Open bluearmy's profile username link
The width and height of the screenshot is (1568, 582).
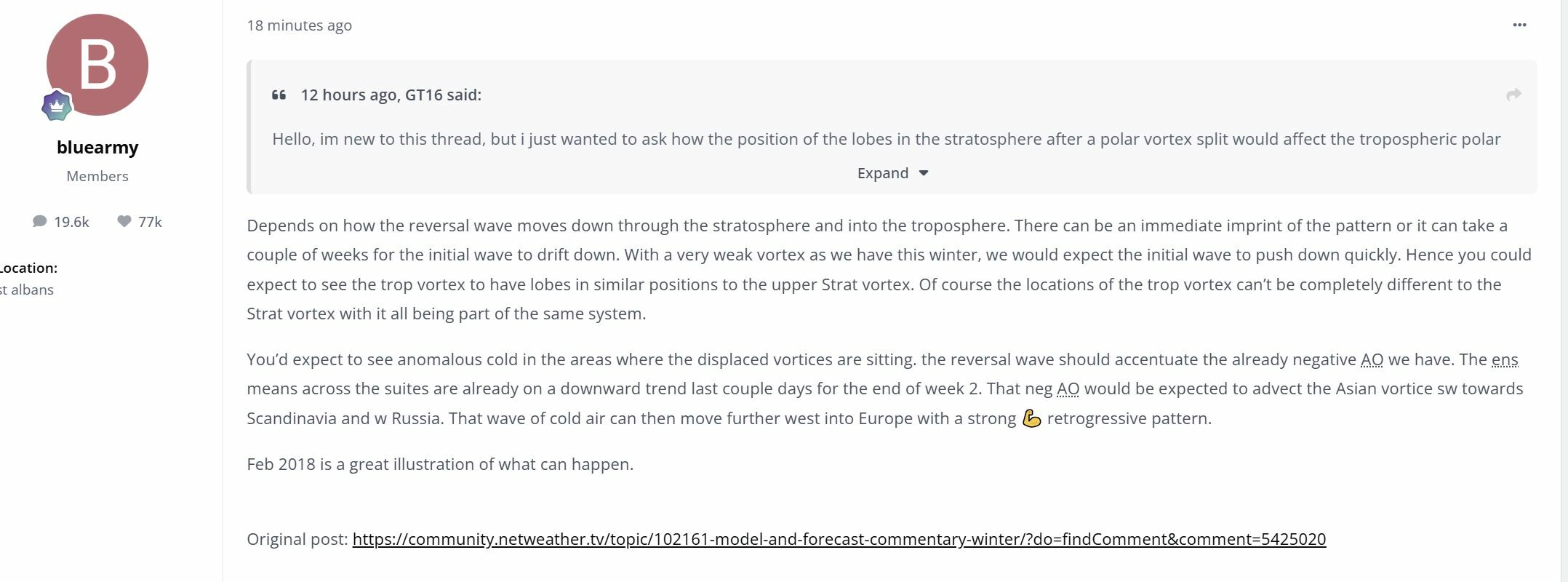tap(97, 147)
